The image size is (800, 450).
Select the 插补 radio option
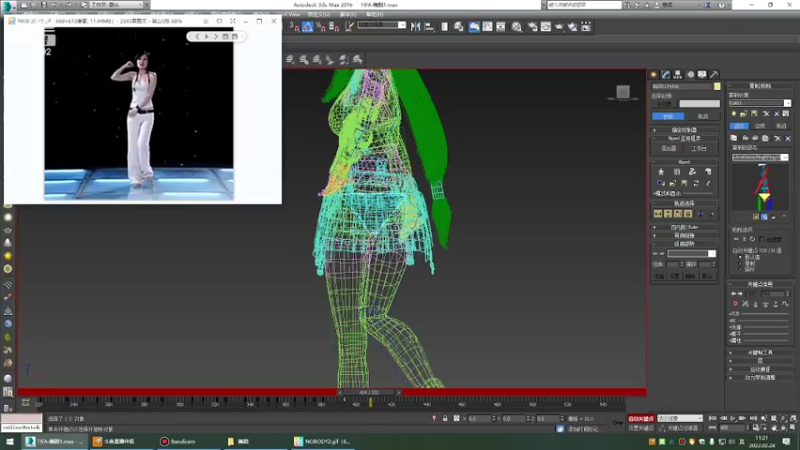(x=740, y=269)
